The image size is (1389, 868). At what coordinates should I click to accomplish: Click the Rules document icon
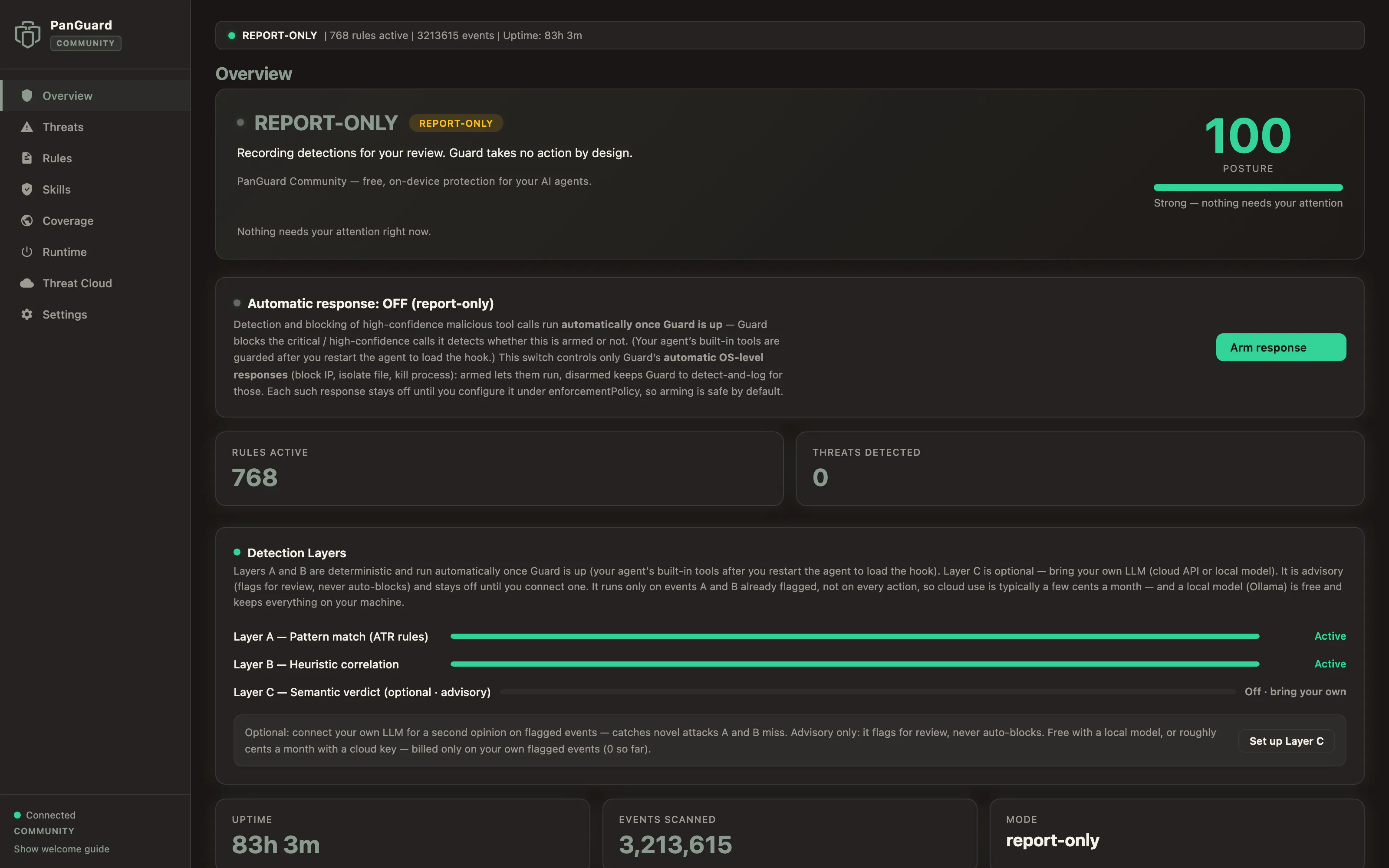pos(26,158)
